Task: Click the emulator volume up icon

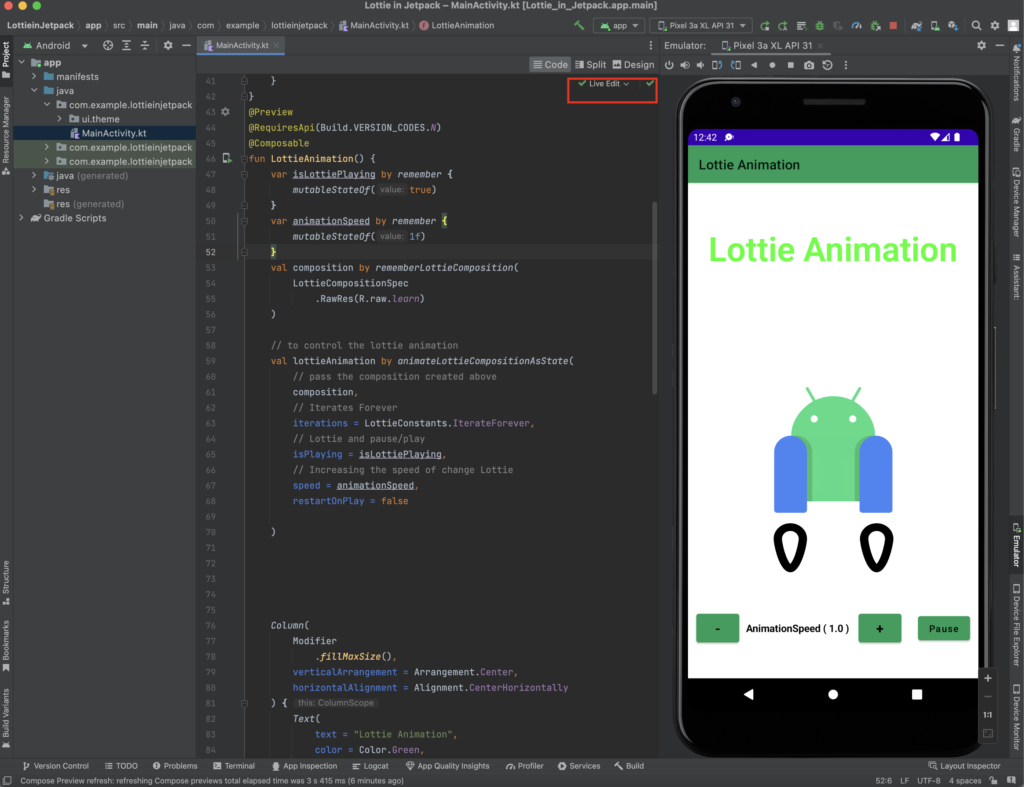Action: [x=685, y=65]
